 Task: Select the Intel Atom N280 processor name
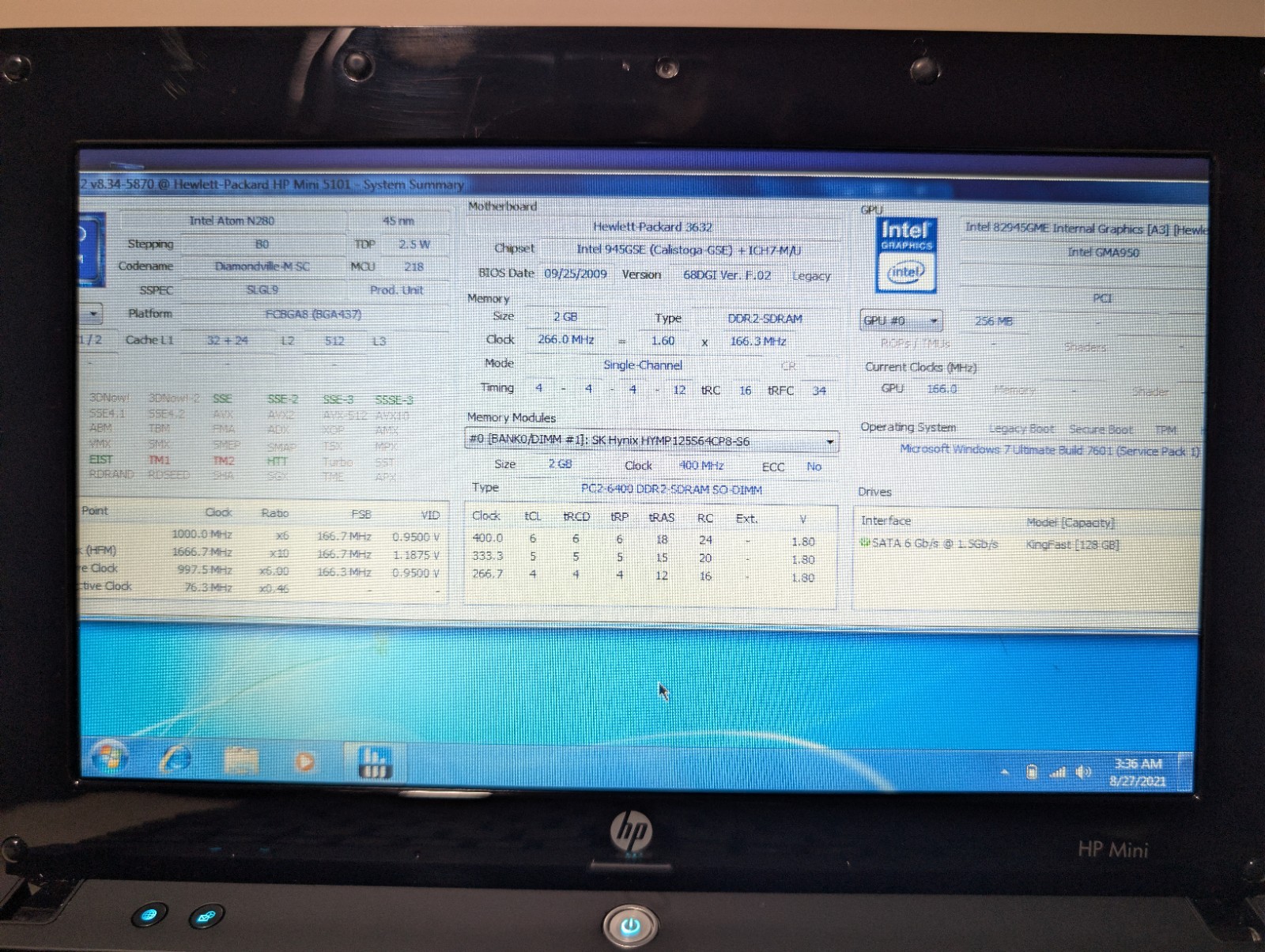[x=232, y=221]
